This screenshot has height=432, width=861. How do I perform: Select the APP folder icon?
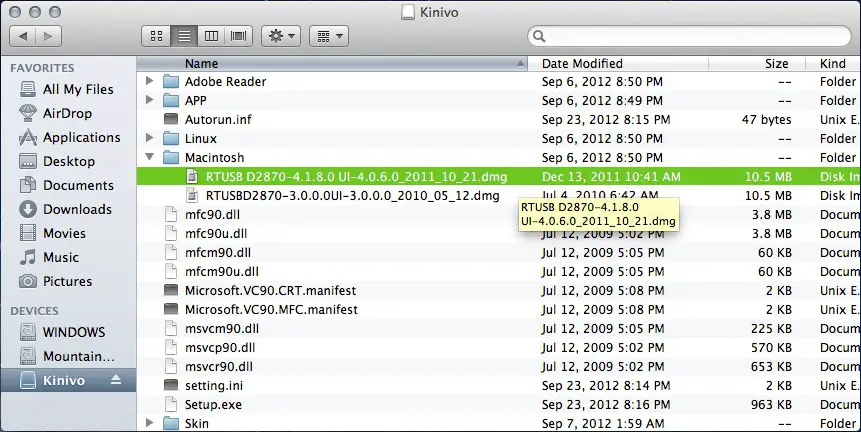pyautogui.click(x=171, y=100)
